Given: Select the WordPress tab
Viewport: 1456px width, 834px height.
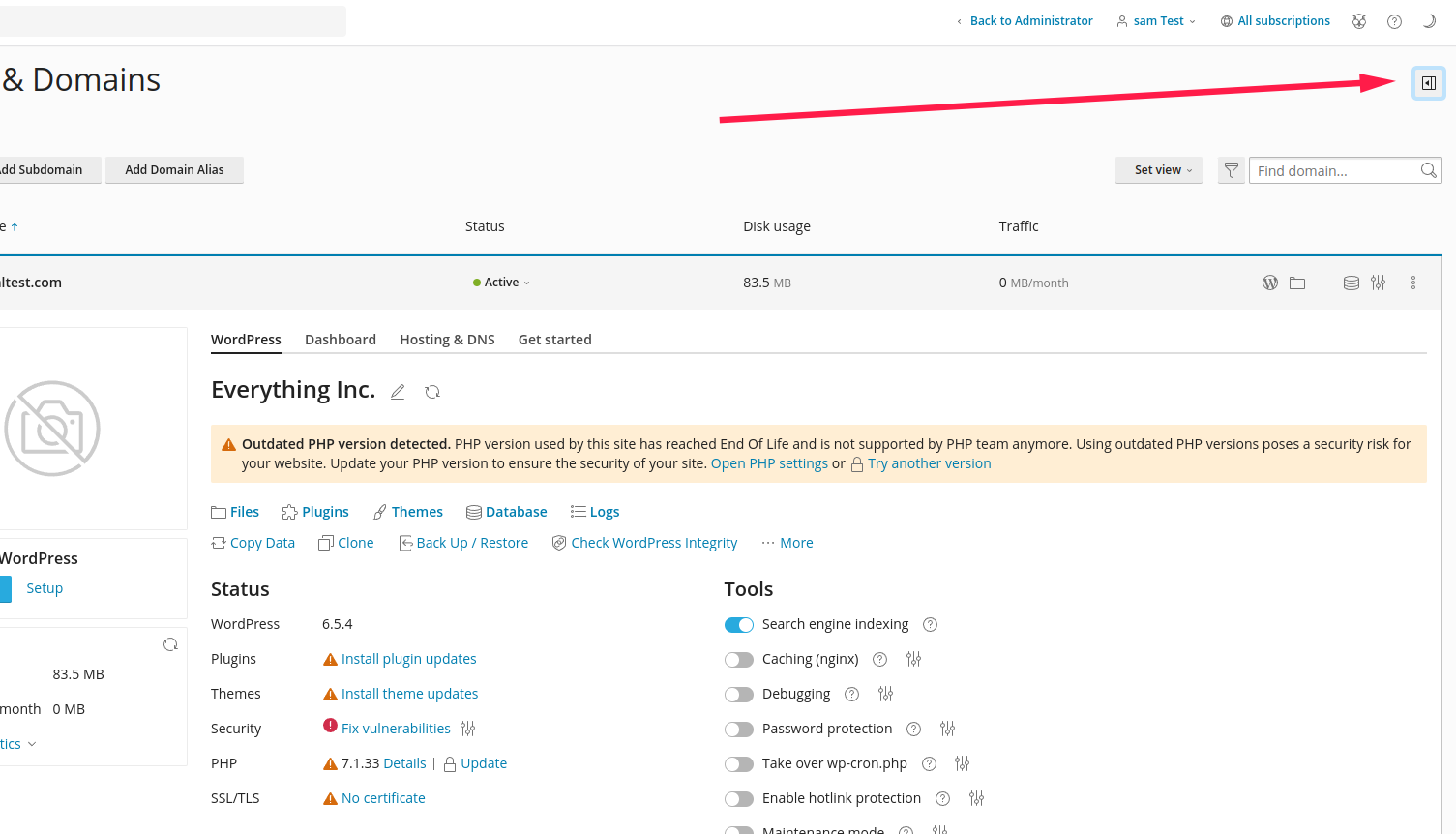Looking at the screenshot, I should pyautogui.click(x=246, y=340).
